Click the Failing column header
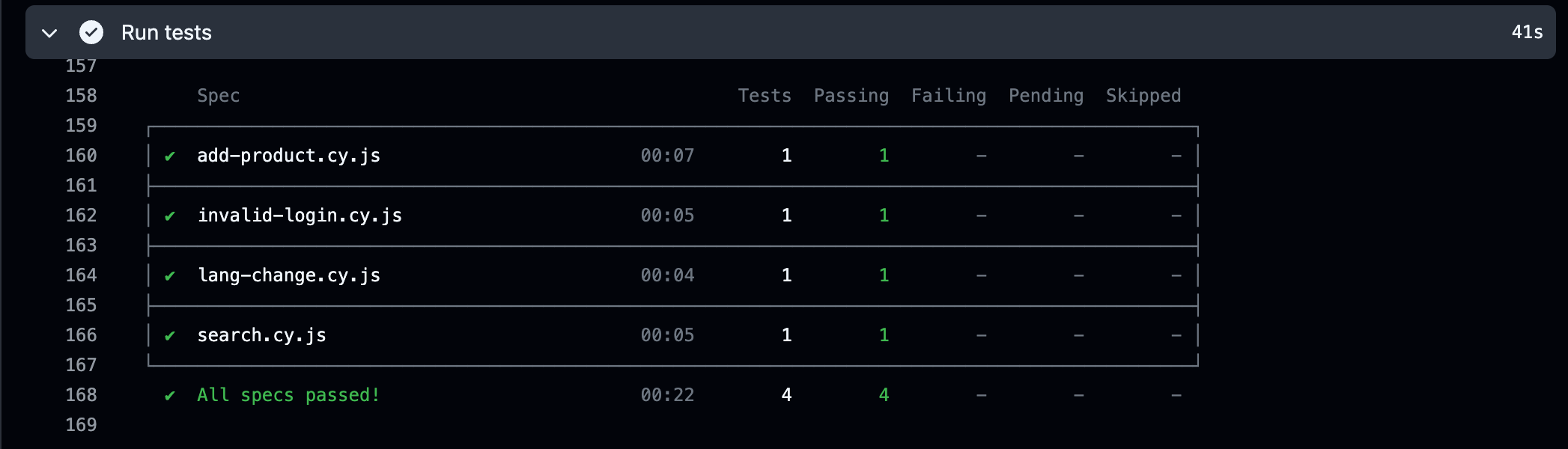The image size is (1568, 449). click(949, 96)
